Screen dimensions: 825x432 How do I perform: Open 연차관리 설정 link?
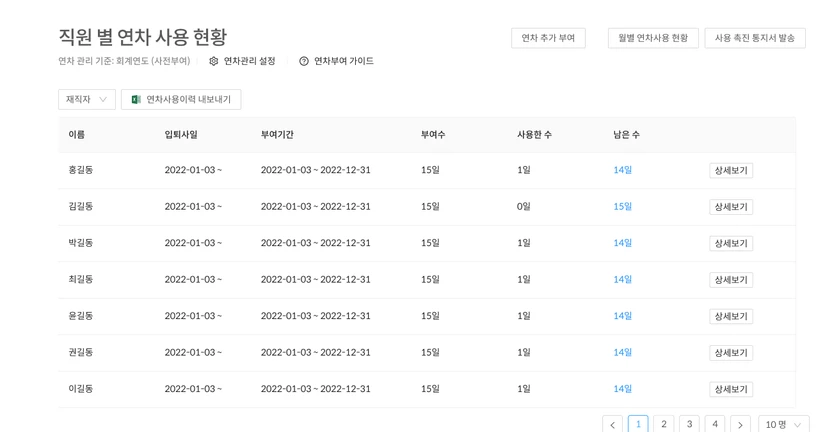pyautogui.click(x=249, y=61)
